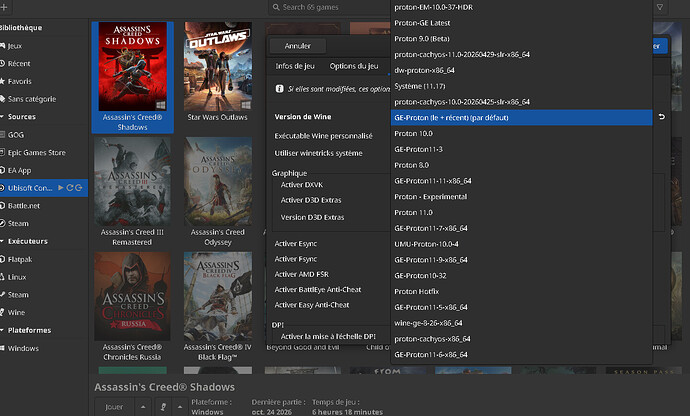The image size is (690, 416).
Task: Choose Proton 11.0 option
Action: pos(521,213)
